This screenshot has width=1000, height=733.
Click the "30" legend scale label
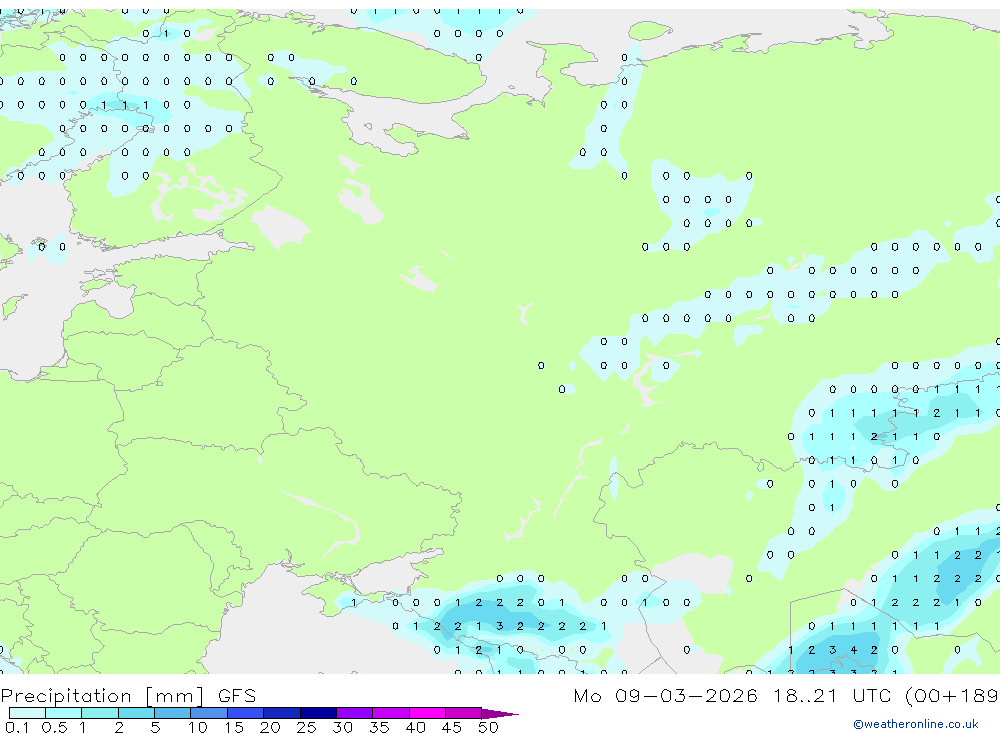pyautogui.click(x=342, y=727)
